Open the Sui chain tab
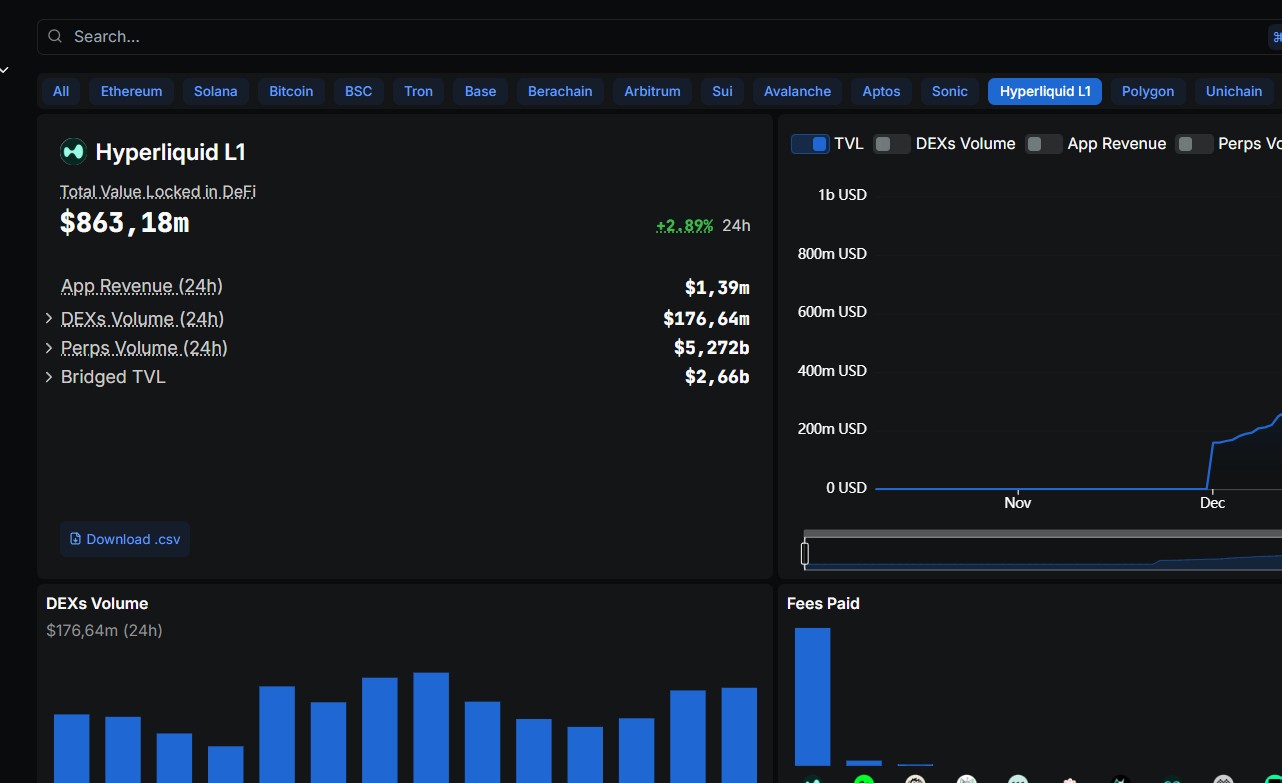This screenshot has height=783, width=1282. 722,91
